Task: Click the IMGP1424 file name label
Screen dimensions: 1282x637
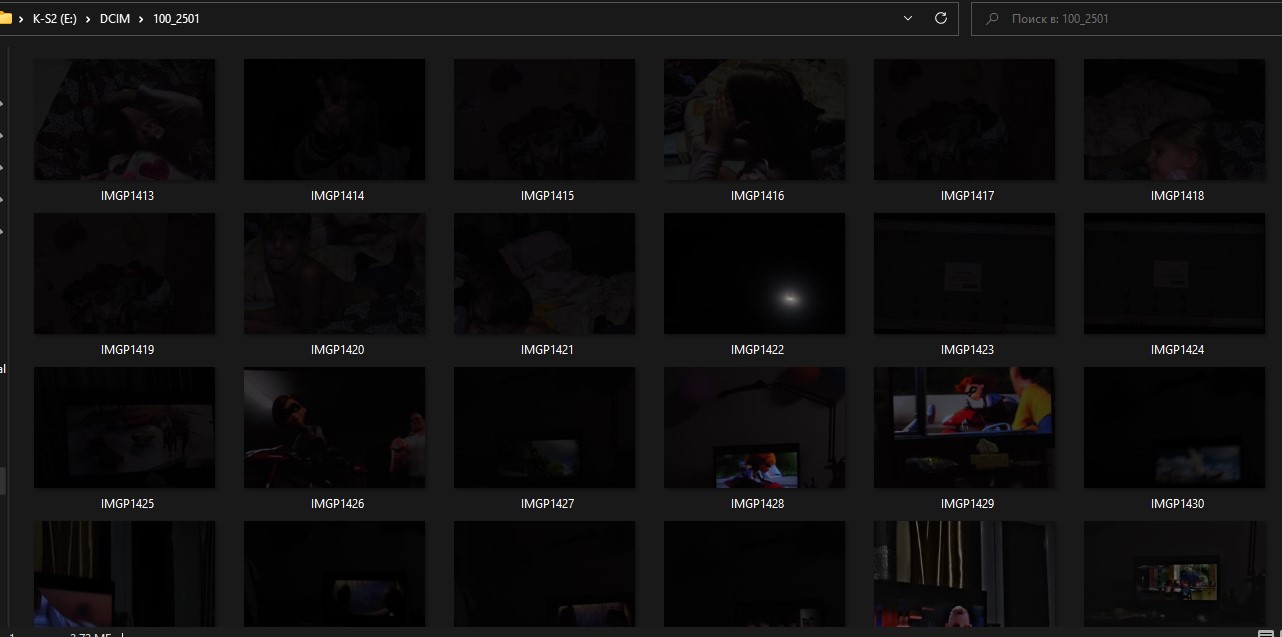Action: click(x=1177, y=350)
